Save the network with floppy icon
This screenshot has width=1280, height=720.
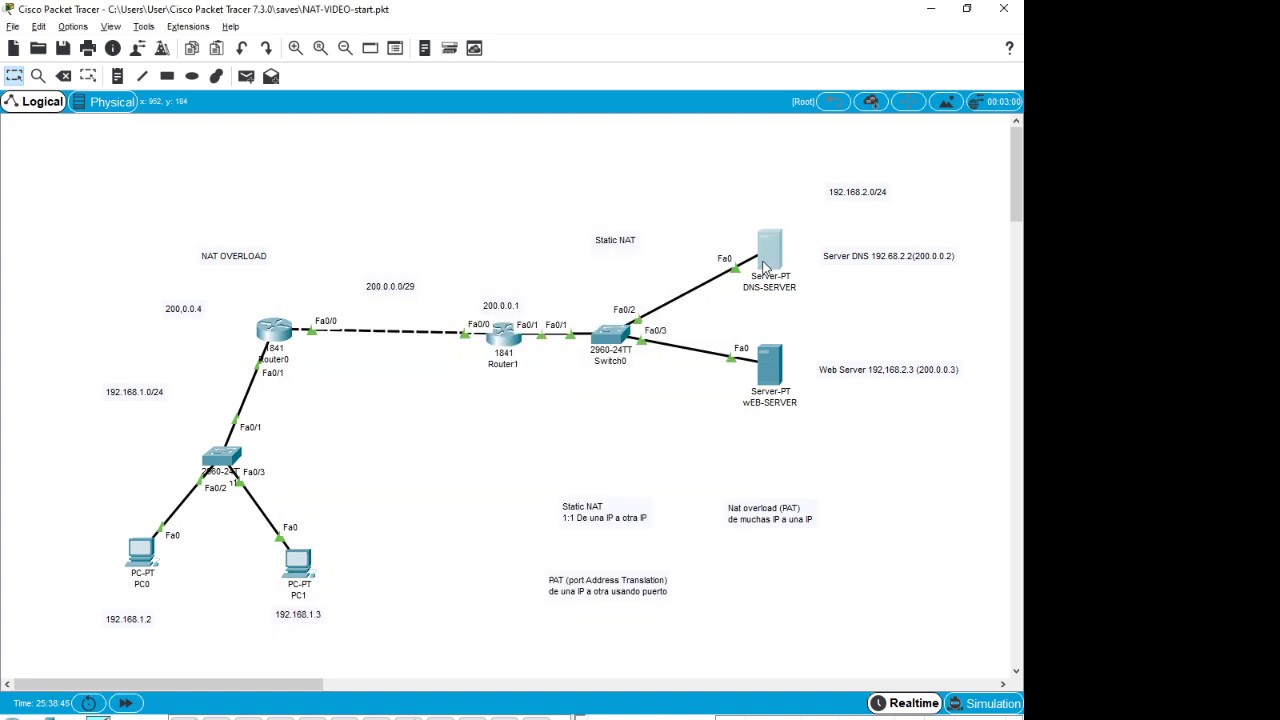[63, 48]
